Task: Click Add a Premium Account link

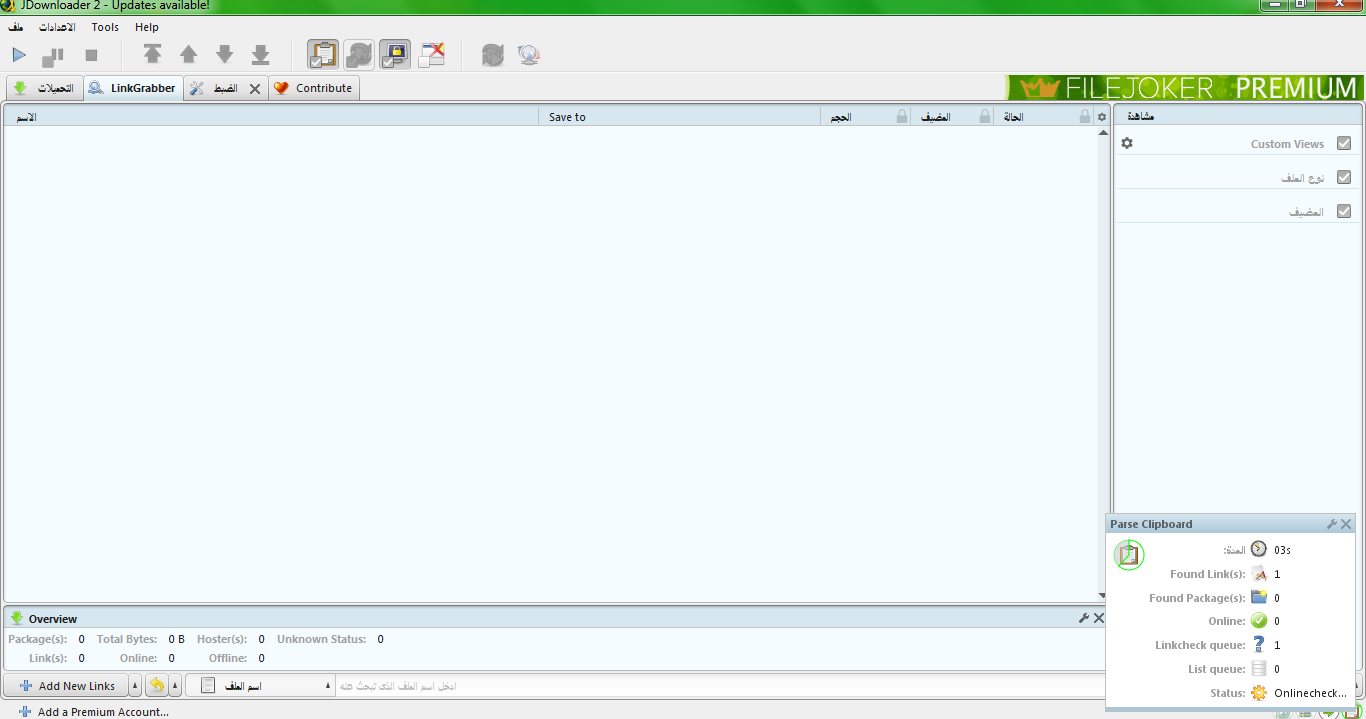Action: click(102, 712)
